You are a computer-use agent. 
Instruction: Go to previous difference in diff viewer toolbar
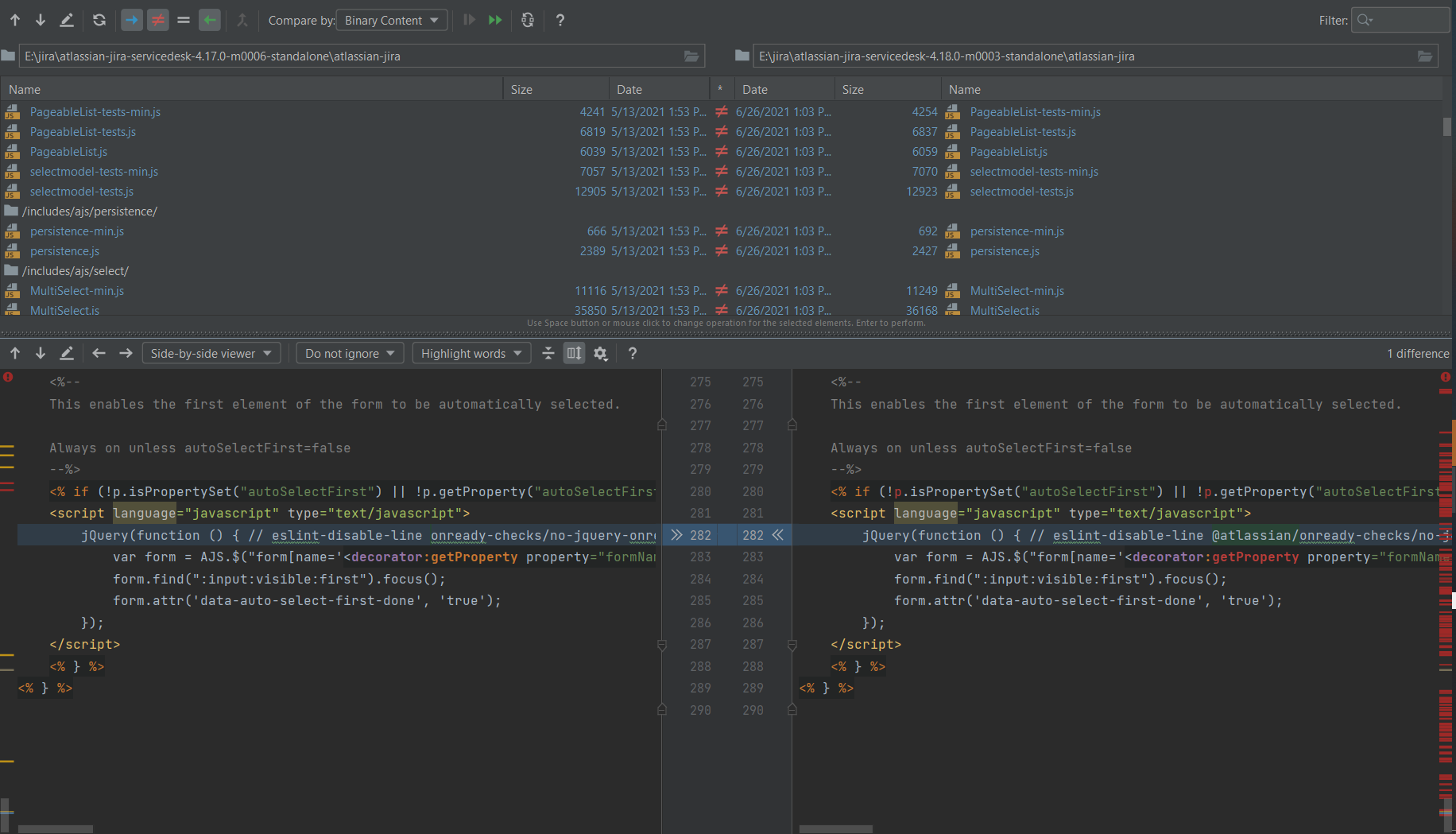click(15, 353)
